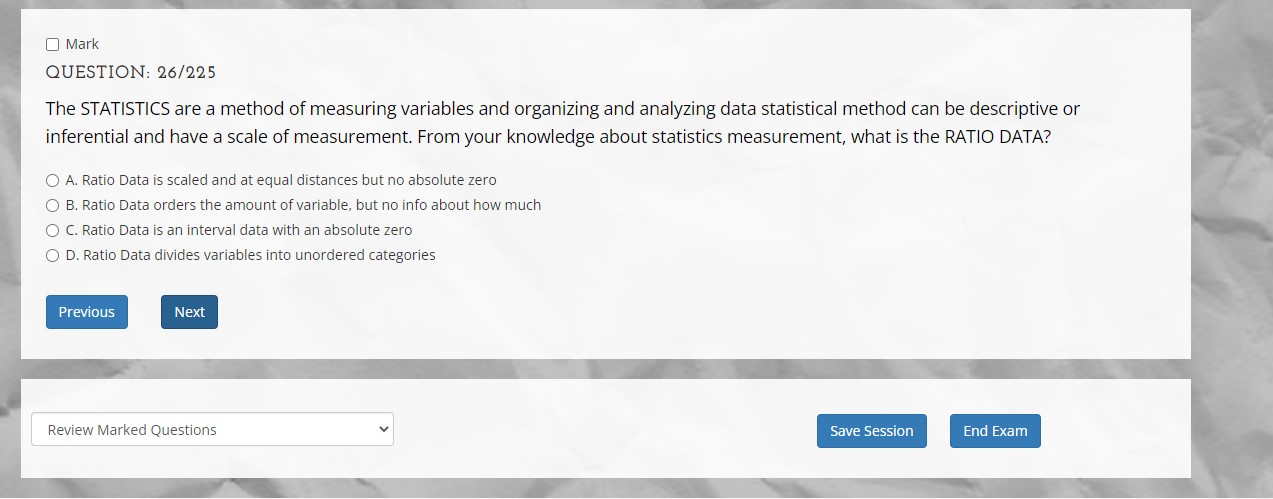Save the current exam session

872,431
